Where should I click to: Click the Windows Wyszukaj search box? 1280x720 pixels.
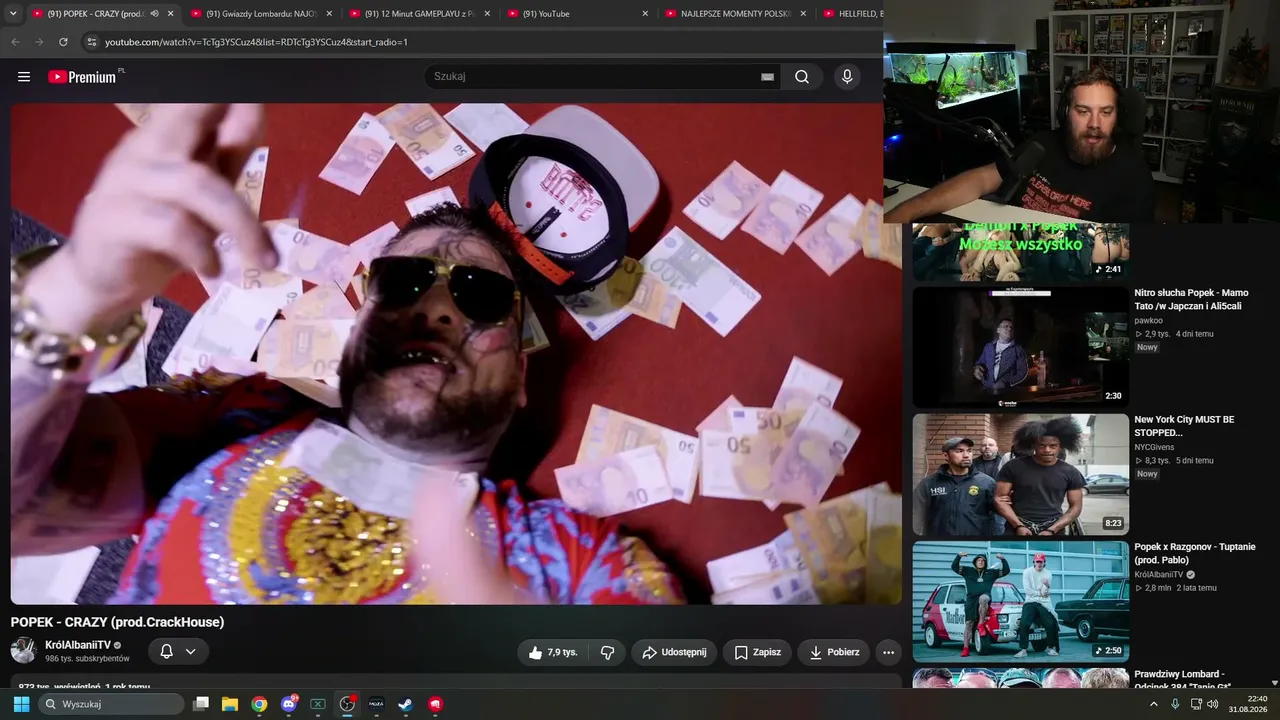[111, 704]
